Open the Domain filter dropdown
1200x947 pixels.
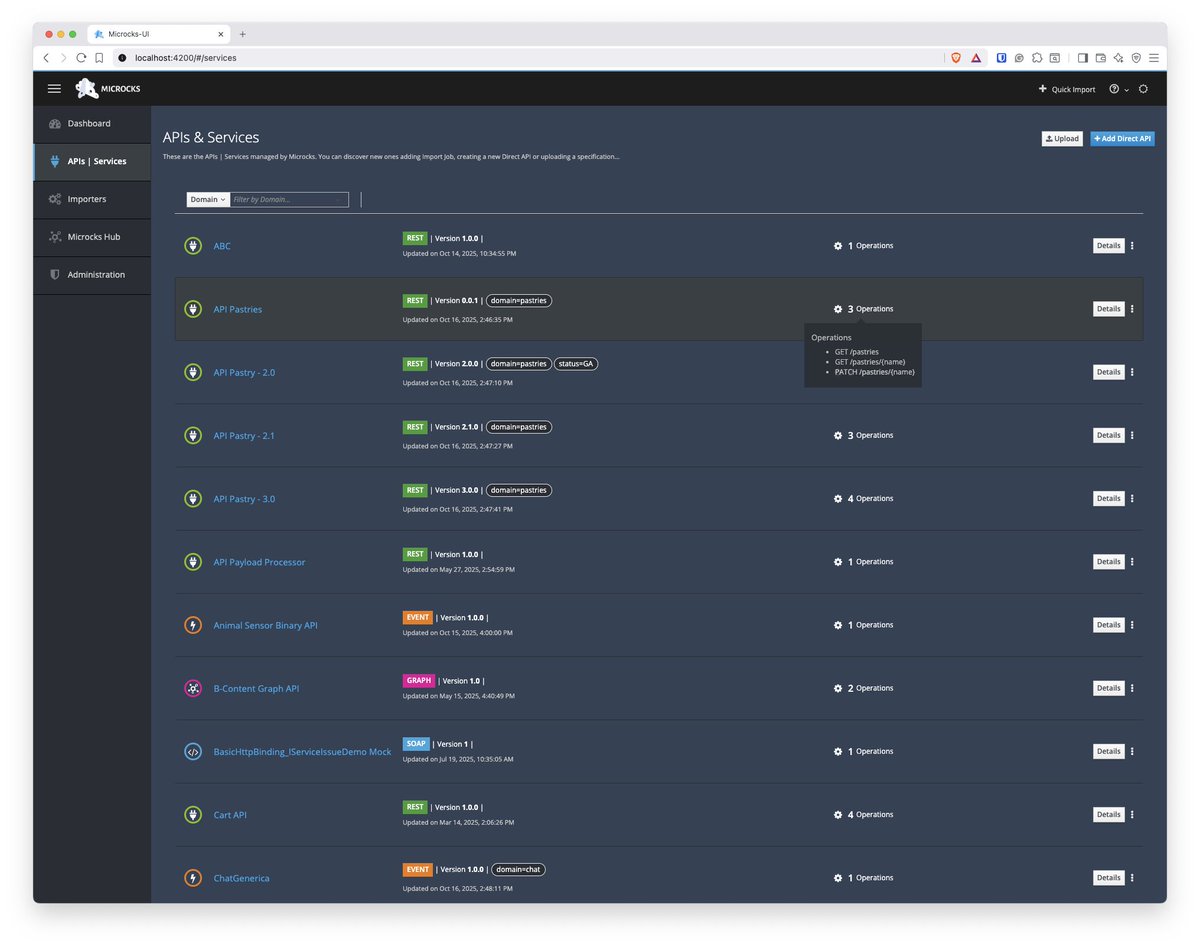click(208, 199)
